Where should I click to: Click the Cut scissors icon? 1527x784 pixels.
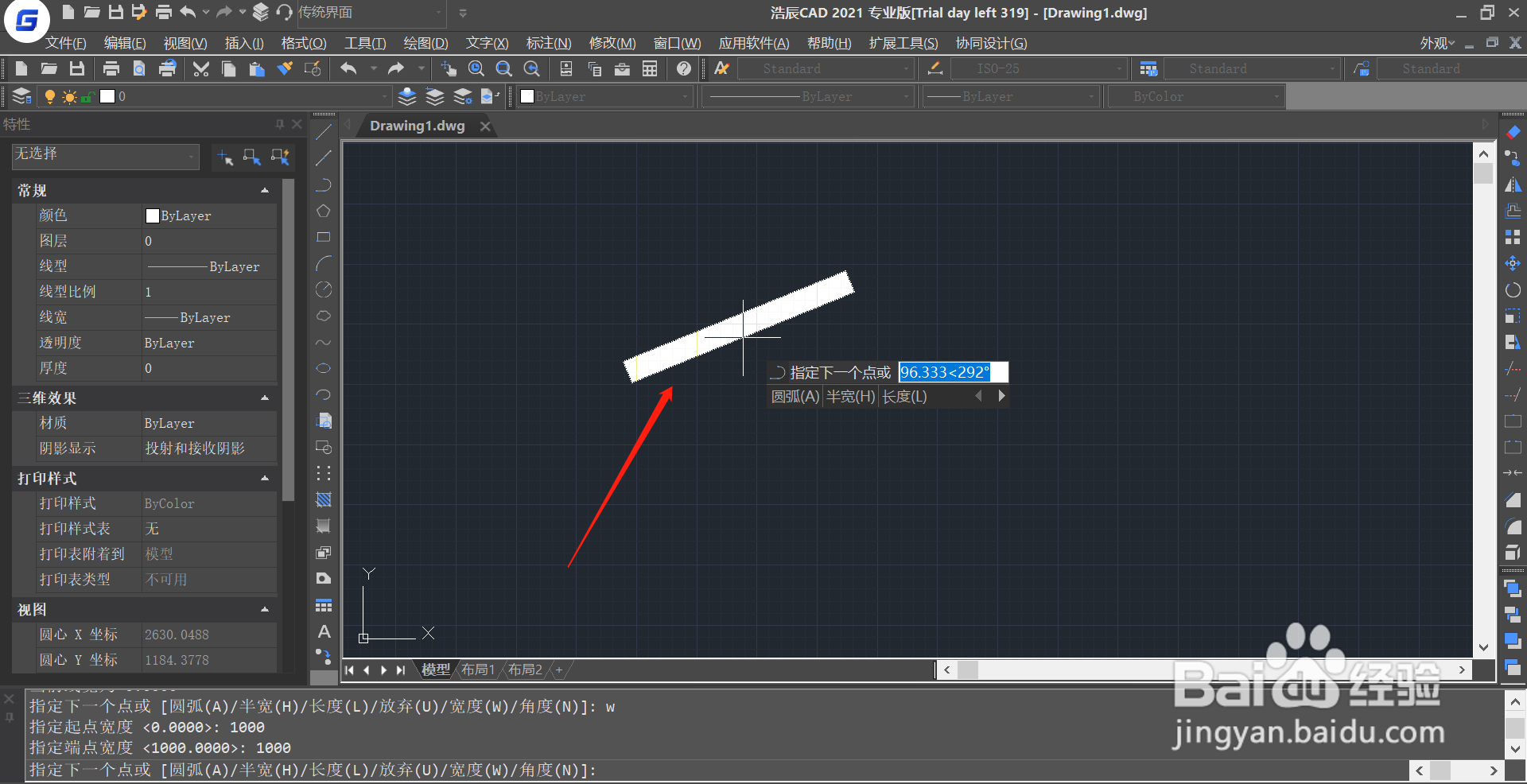(201, 69)
